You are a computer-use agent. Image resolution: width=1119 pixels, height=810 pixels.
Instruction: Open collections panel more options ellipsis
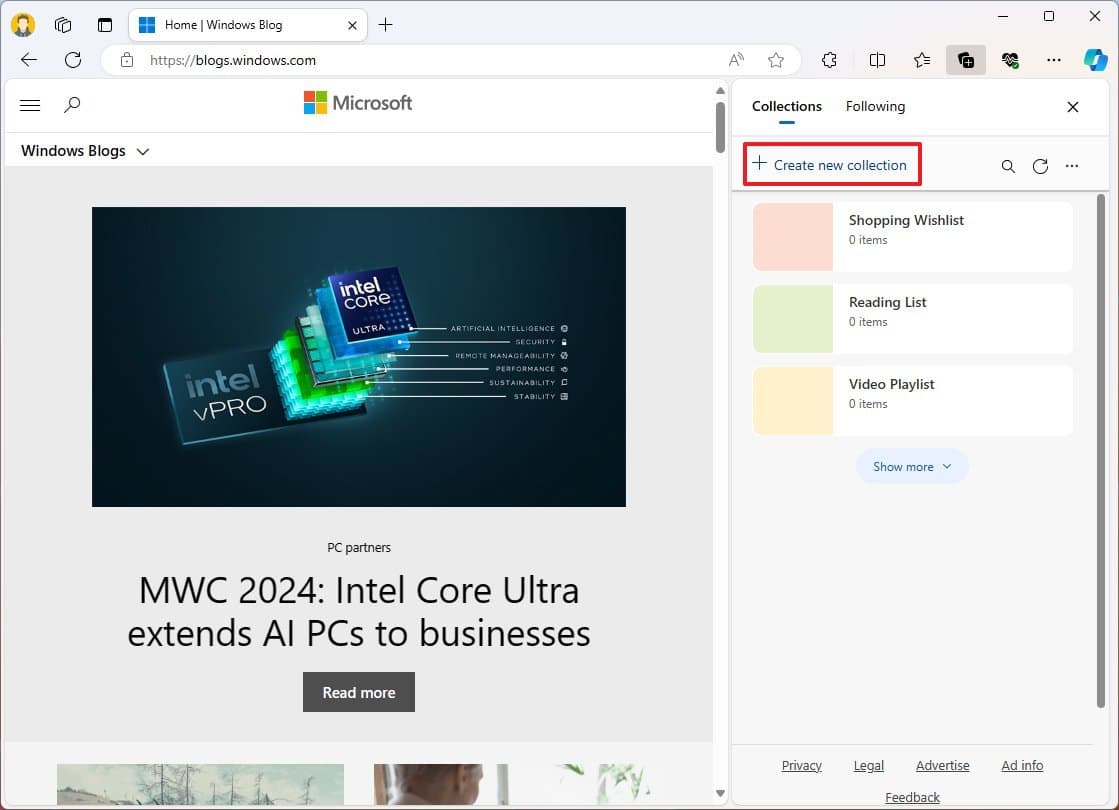(x=1072, y=166)
